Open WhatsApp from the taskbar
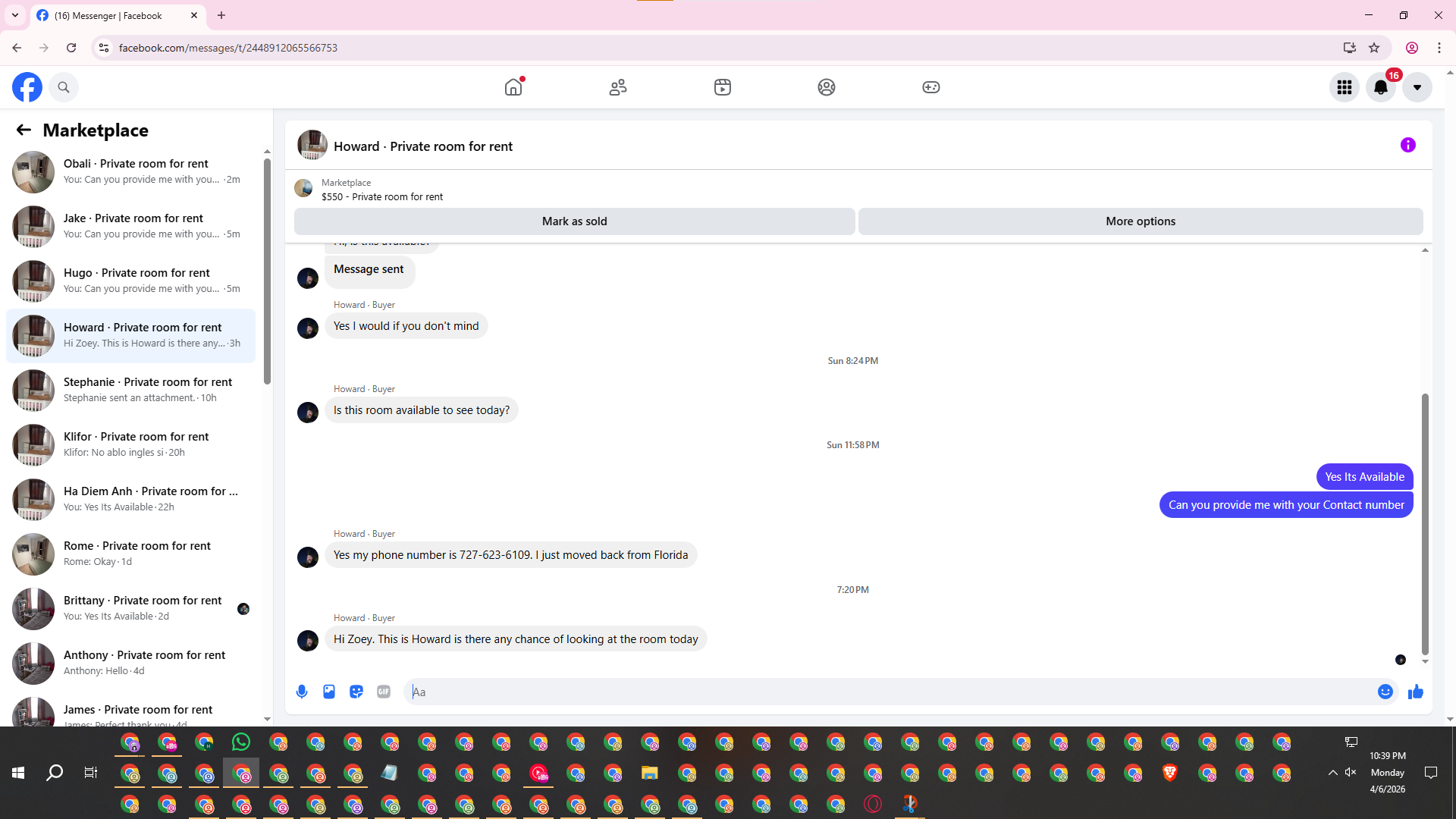This screenshot has width=1456, height=819. point(241,742)
